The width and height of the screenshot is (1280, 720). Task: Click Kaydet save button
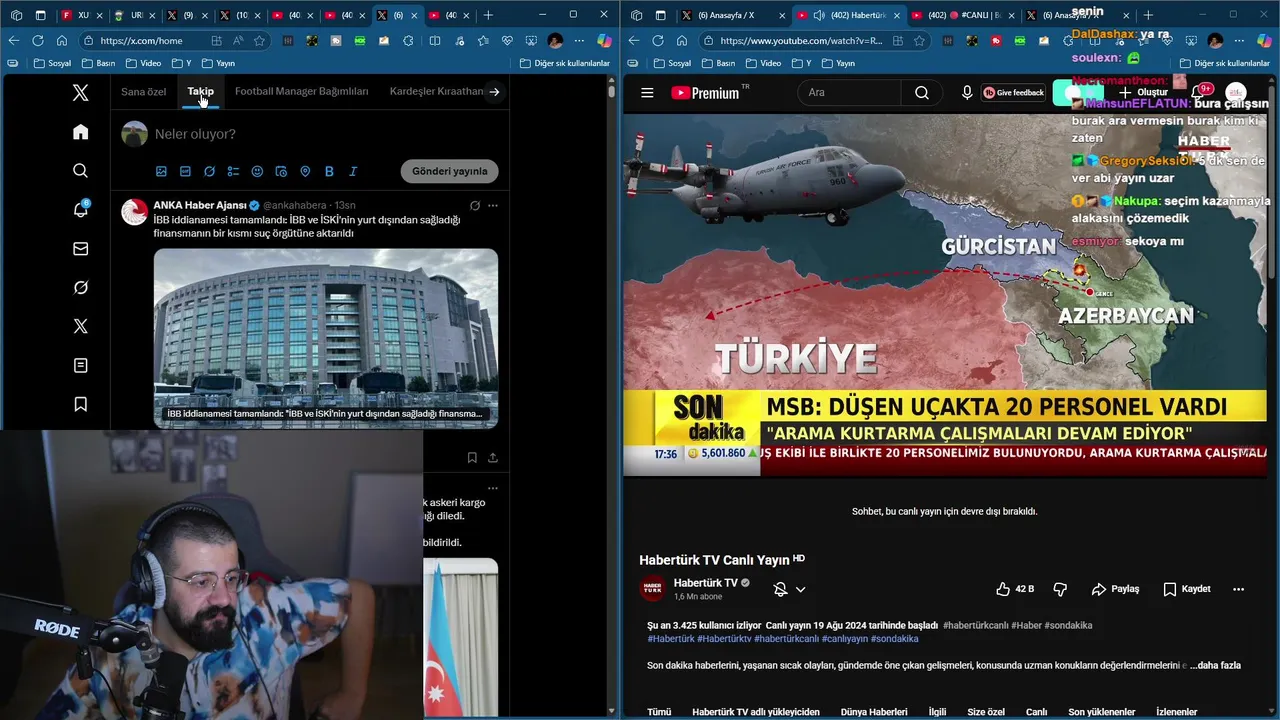1187,589
